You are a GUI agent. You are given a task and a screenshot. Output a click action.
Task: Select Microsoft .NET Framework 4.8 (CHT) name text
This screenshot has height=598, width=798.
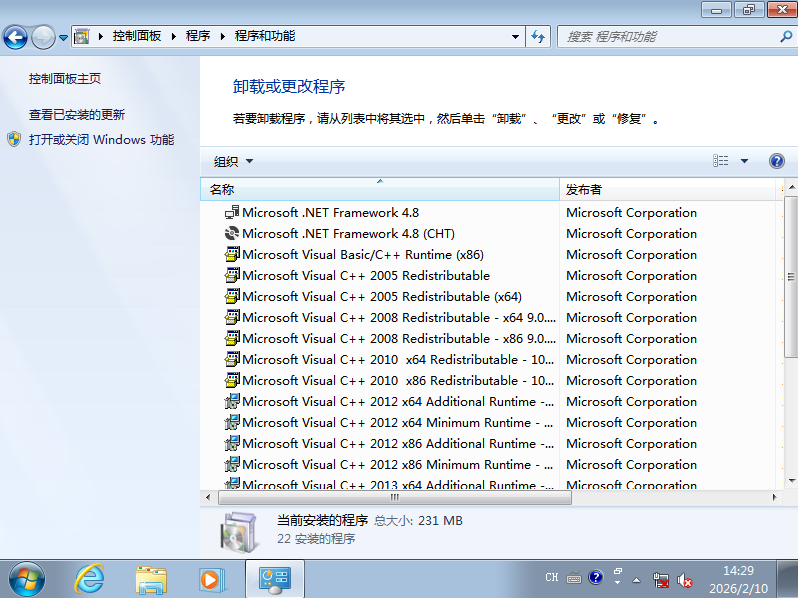point(349,234)
